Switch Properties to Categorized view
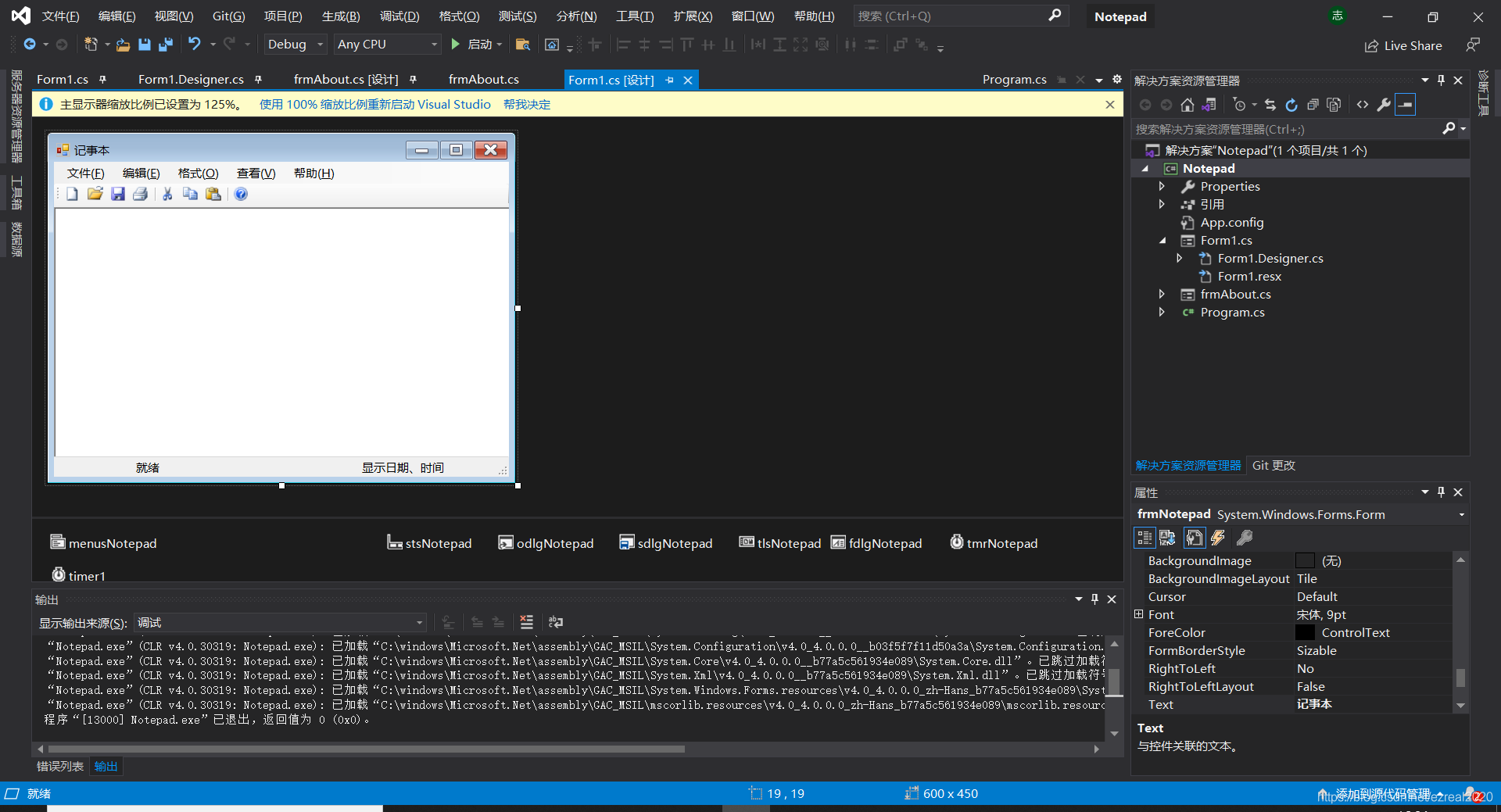 tap(1145, 538)
